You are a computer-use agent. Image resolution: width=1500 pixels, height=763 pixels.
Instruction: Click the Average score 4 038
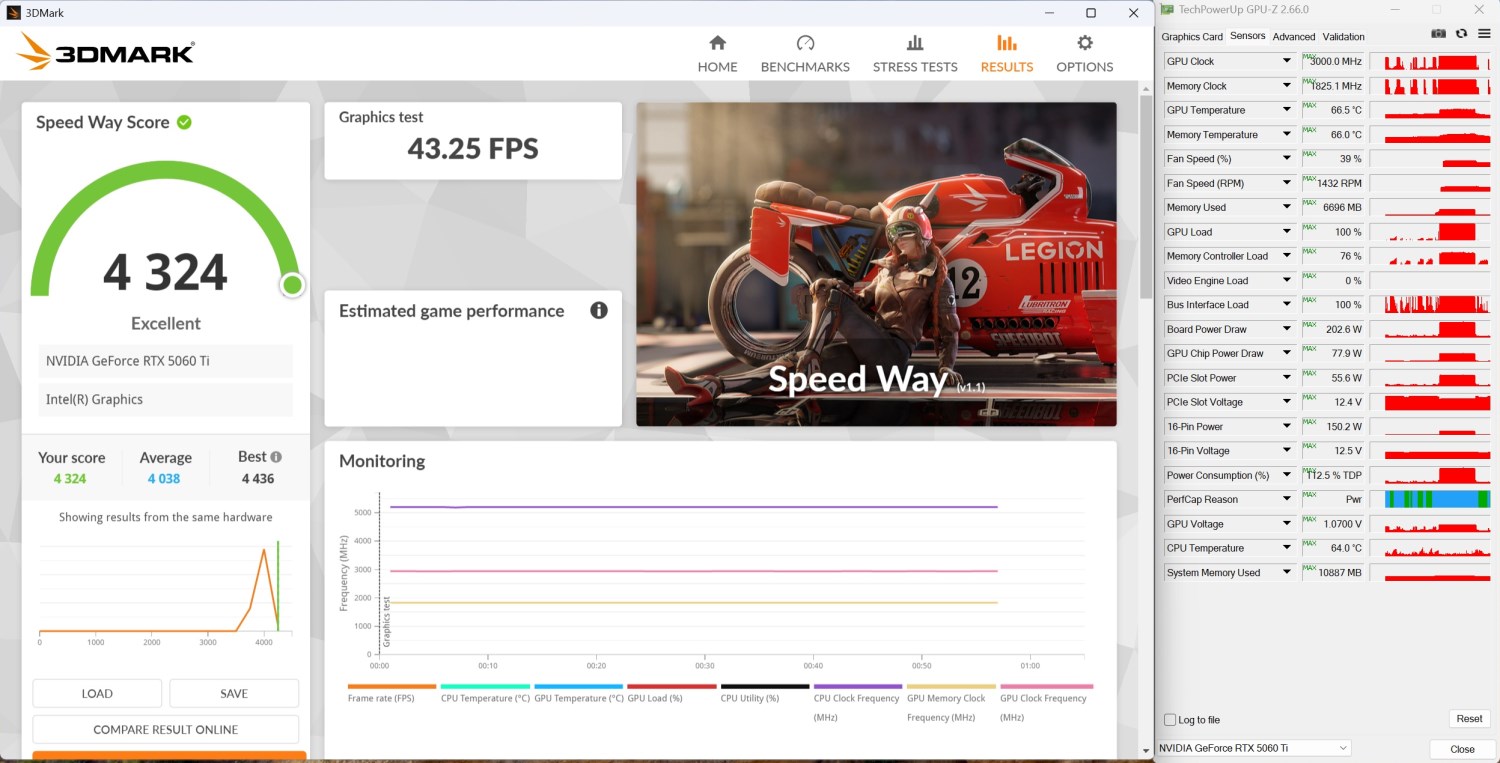click(x=164, y=479)
